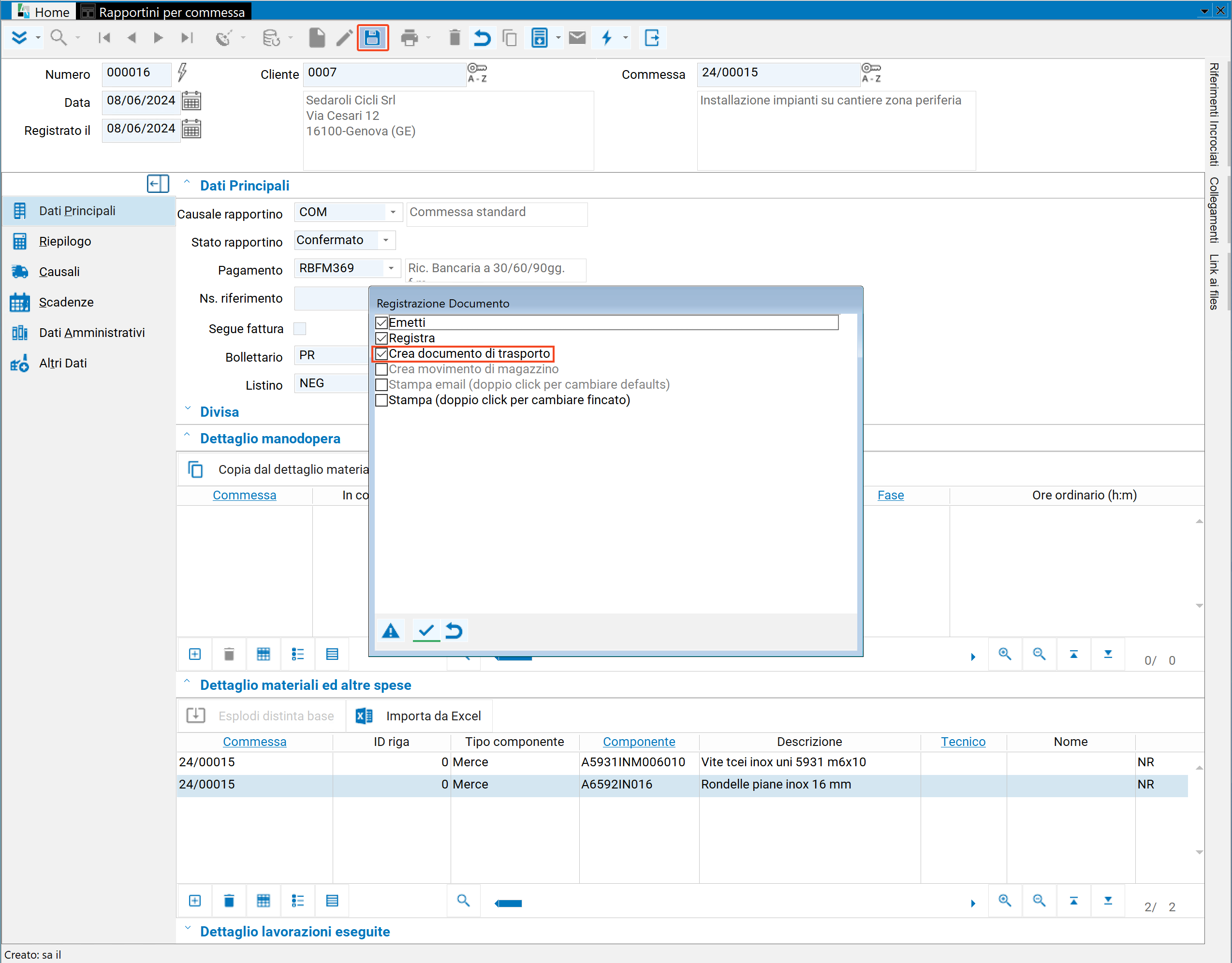
Task: Select Scadenze in side menu
Action: coord(66,302)
